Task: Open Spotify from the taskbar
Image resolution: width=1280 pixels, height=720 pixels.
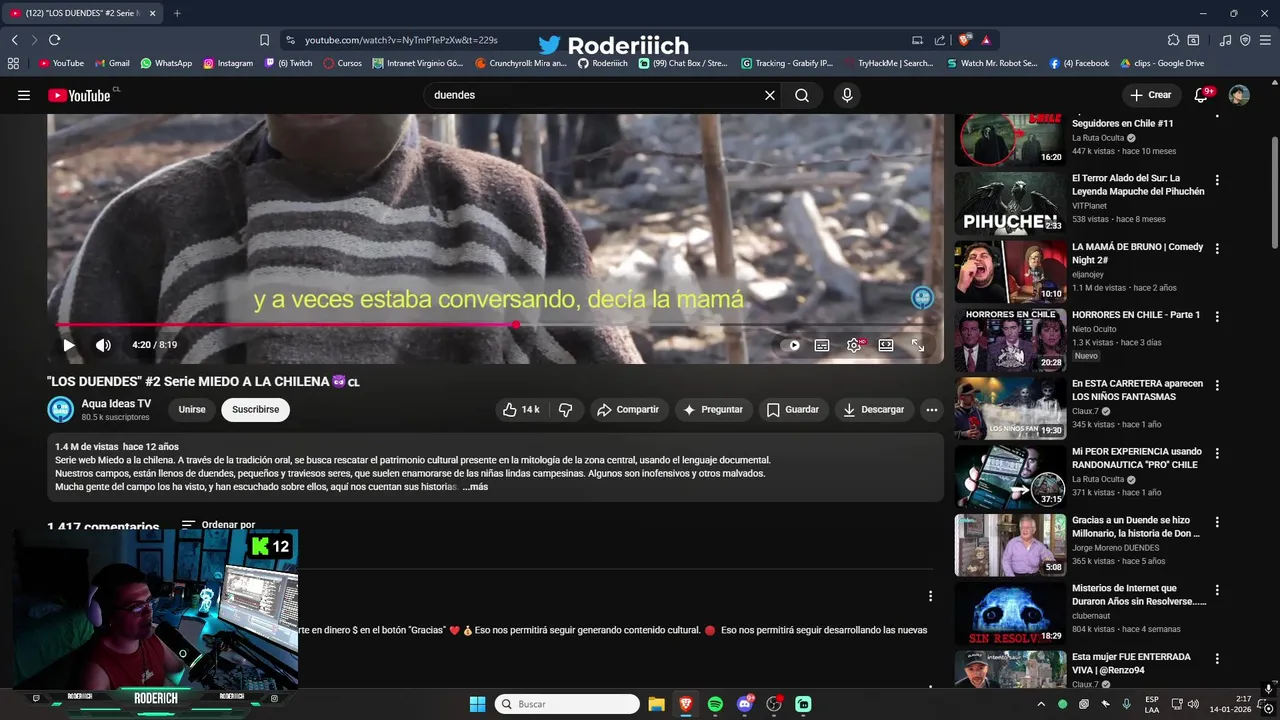Action: pos(715,704)
